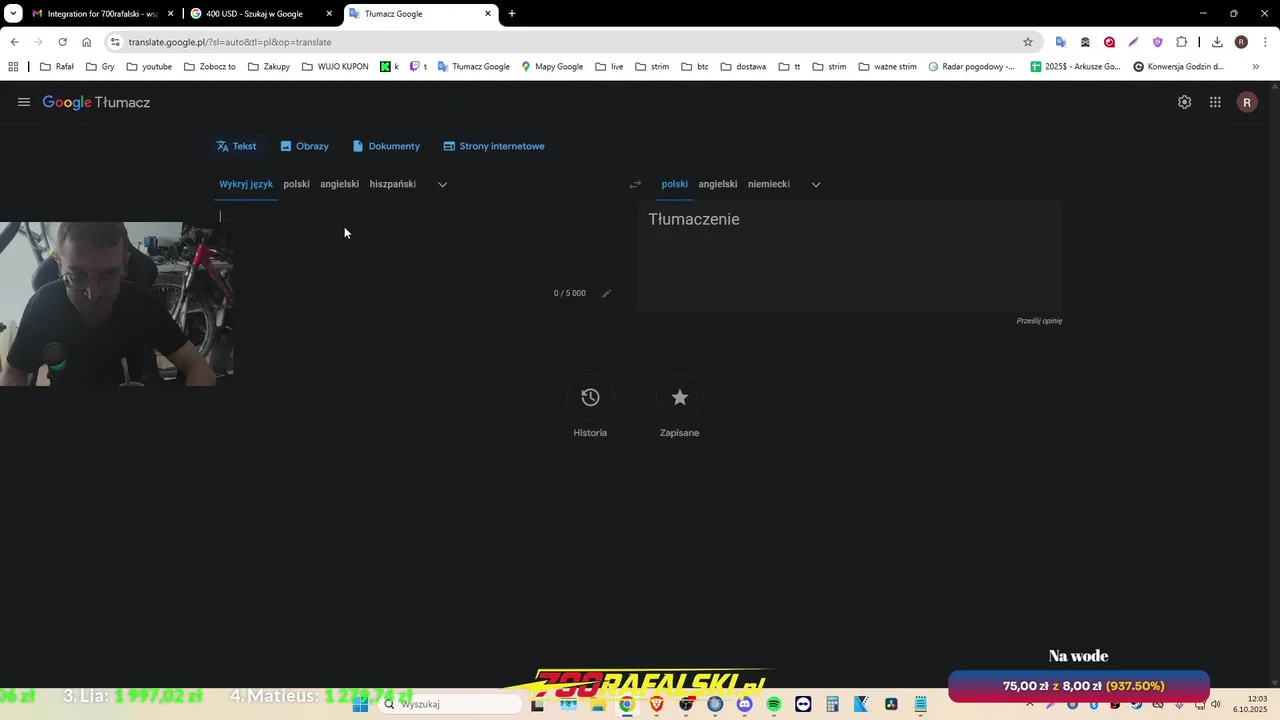Swap source and target languages
Screen dimensions: 1280x720
coord(634,184)
